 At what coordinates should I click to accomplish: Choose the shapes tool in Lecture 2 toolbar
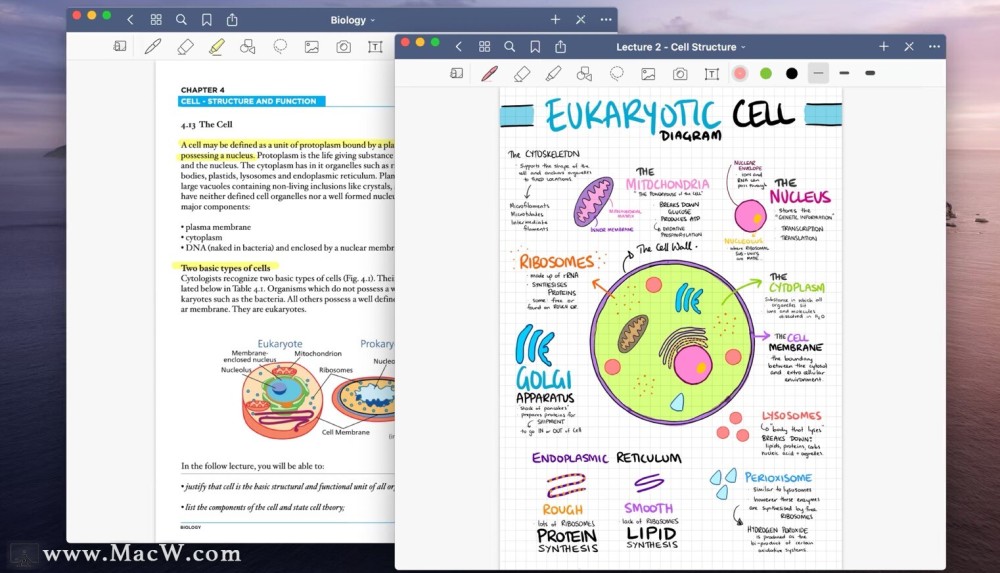584,74
